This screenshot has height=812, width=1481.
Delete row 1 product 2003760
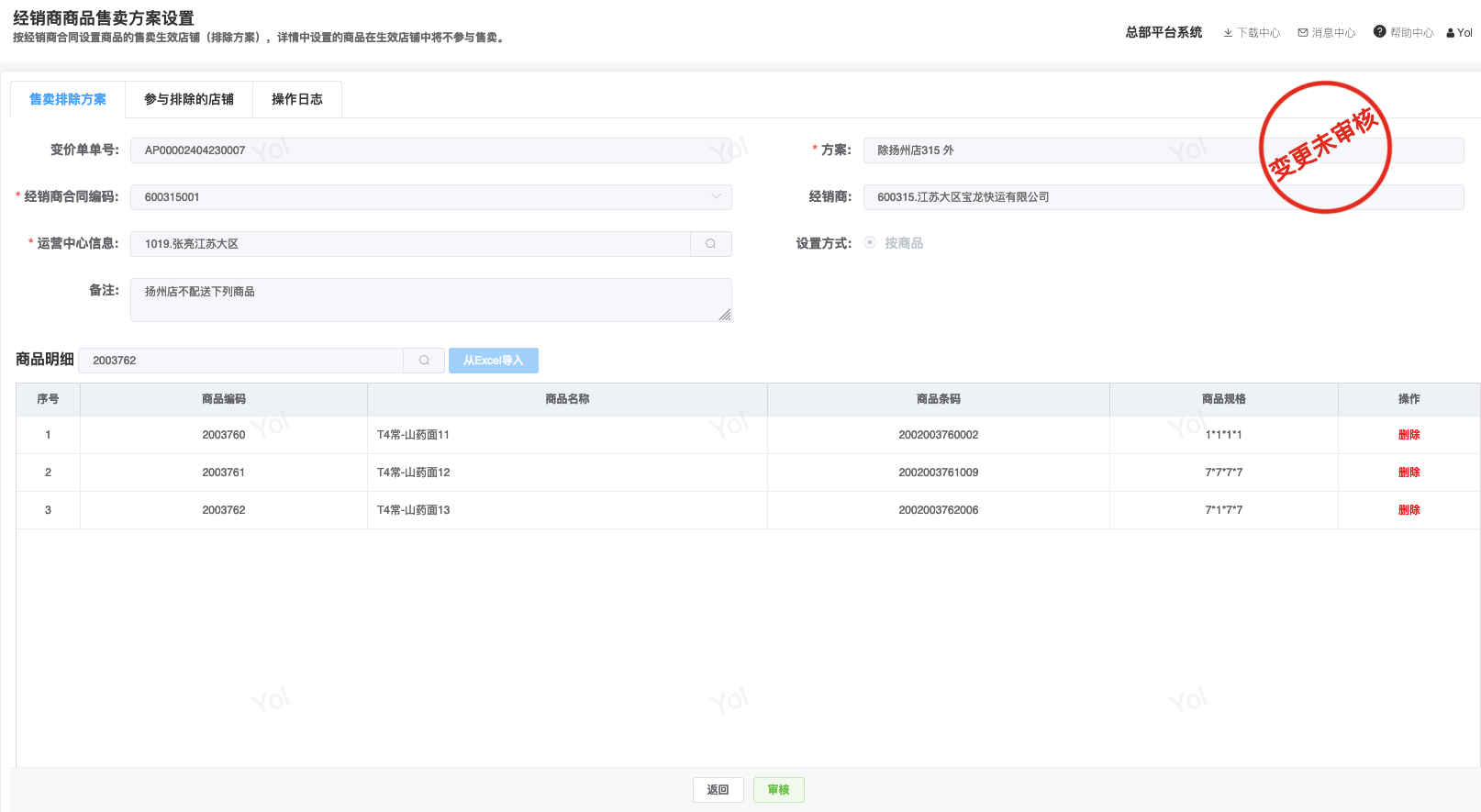[x=1409, y=435]
